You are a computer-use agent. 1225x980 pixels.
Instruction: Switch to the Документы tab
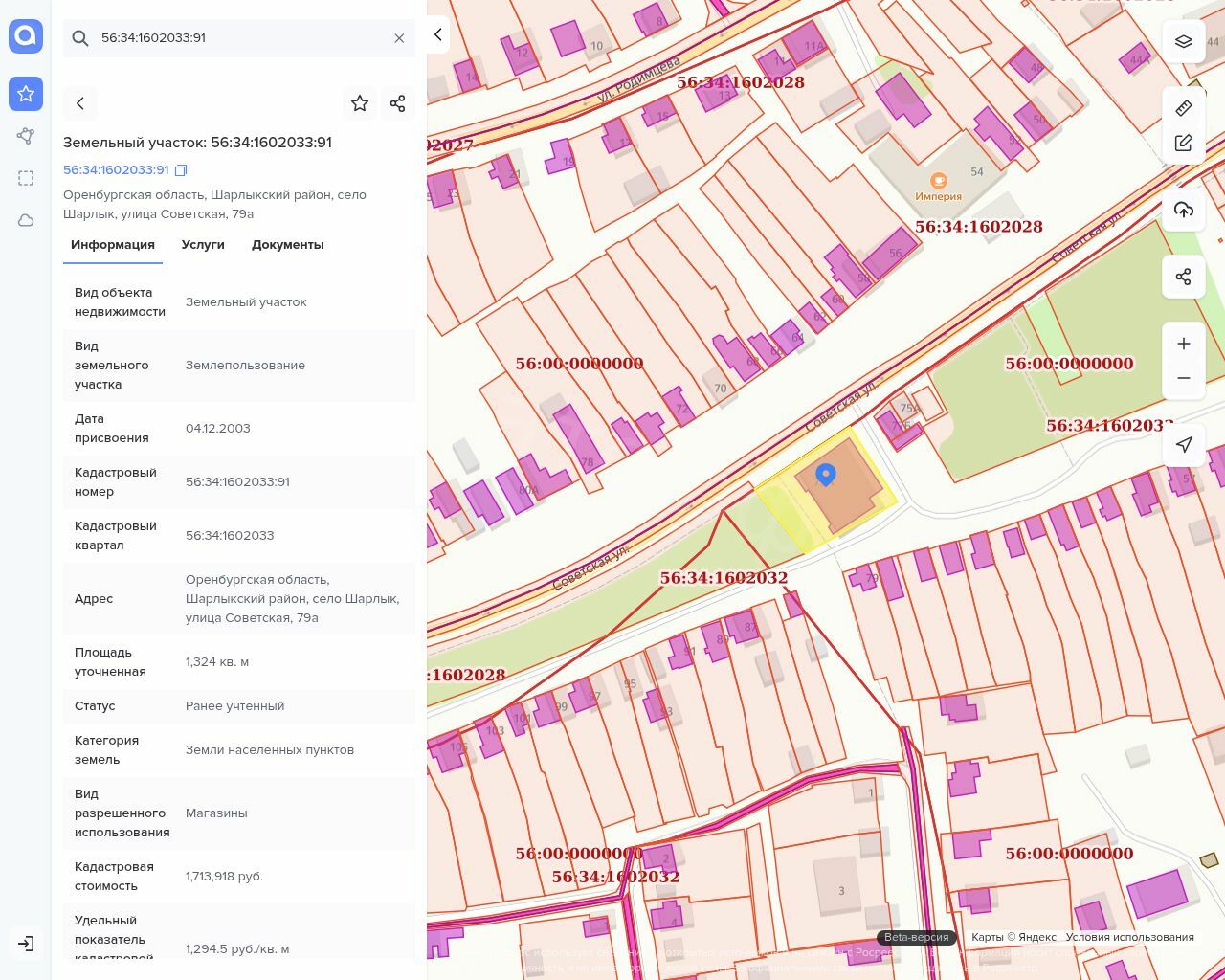[287, 245]
